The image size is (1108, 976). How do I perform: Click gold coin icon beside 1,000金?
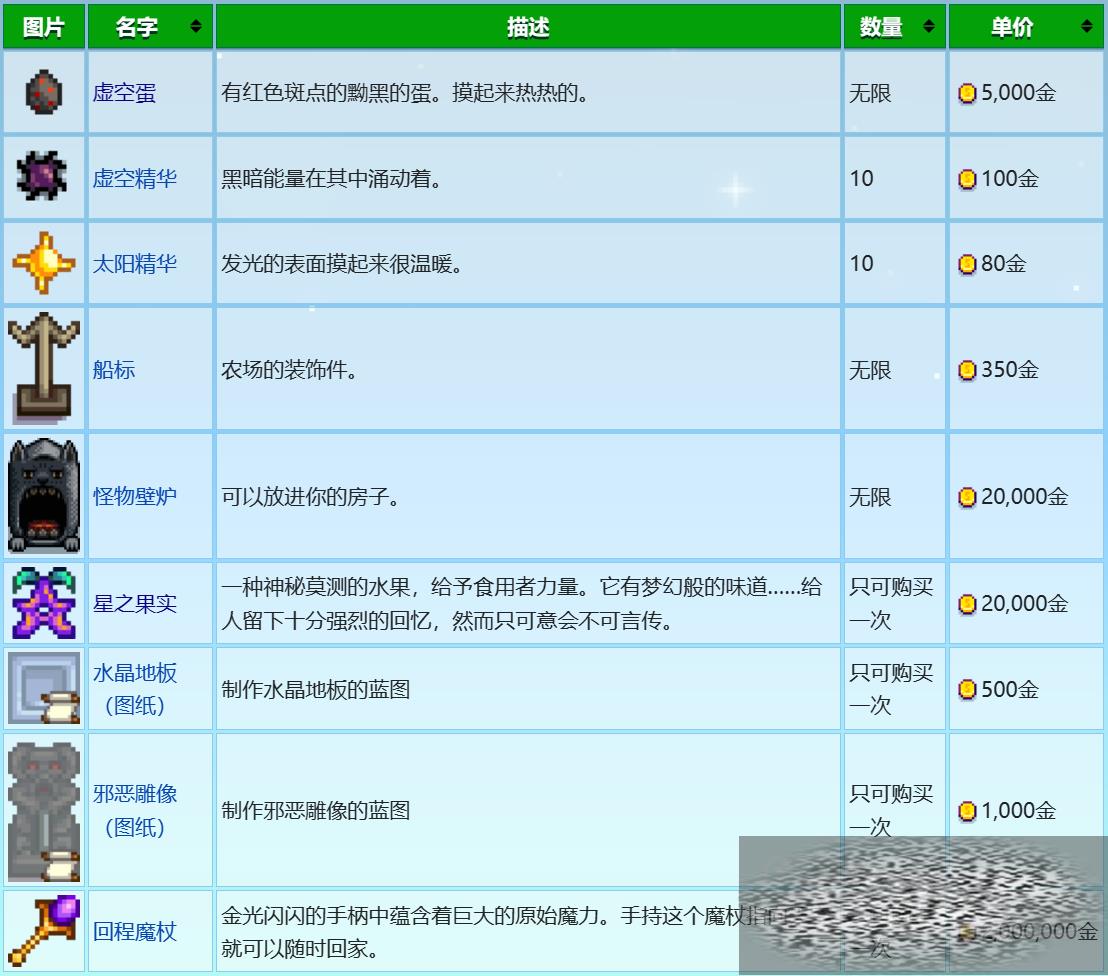point(967,811)
